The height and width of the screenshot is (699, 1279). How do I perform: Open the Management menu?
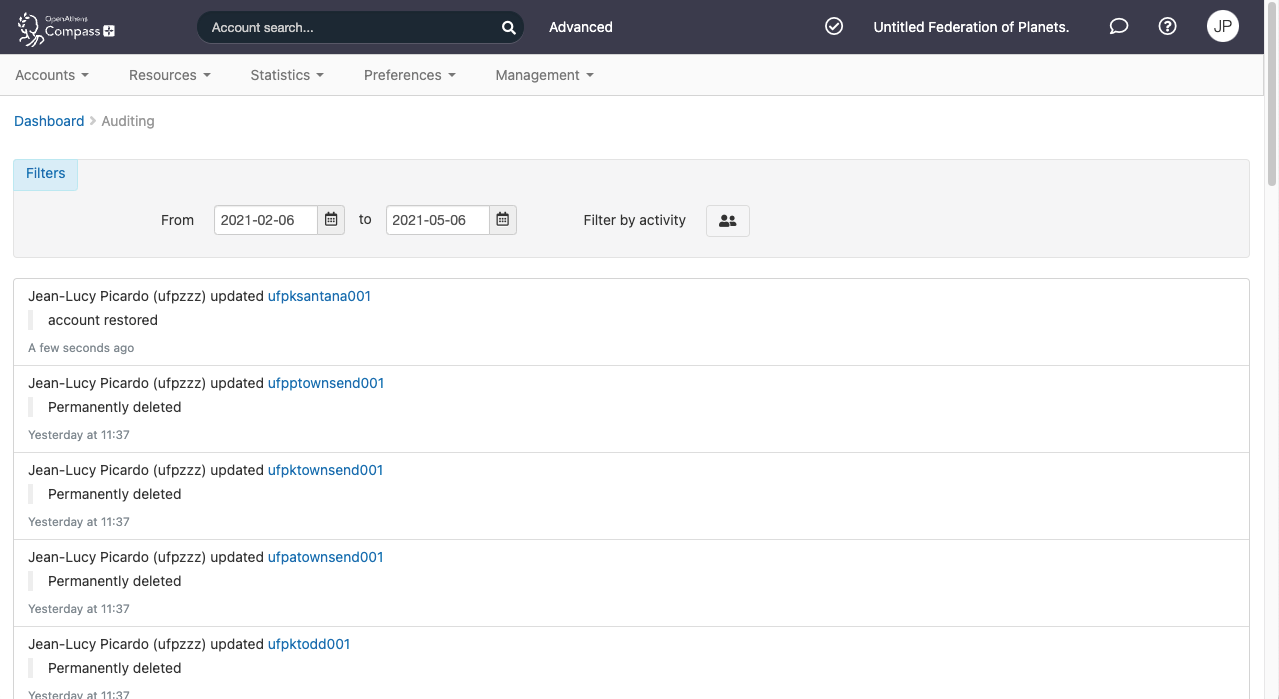pos(544,75)
